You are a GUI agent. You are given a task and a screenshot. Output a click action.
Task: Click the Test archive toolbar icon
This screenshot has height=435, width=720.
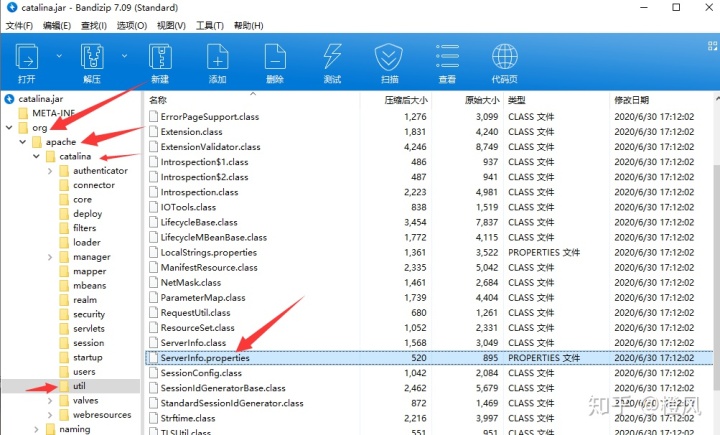click(332, 56)
